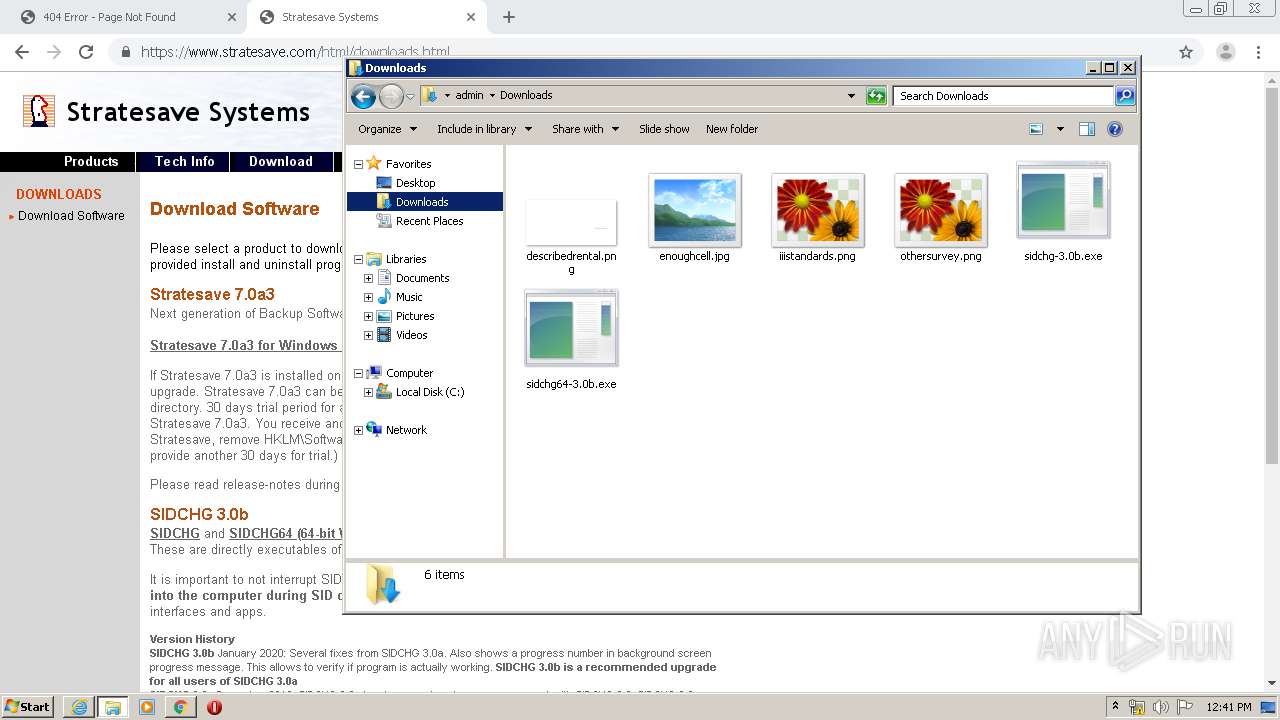Click the 12:41 PM taskbar clock
The image size is (1280, 720).
pyautogui.click(x=1229, y=707)
